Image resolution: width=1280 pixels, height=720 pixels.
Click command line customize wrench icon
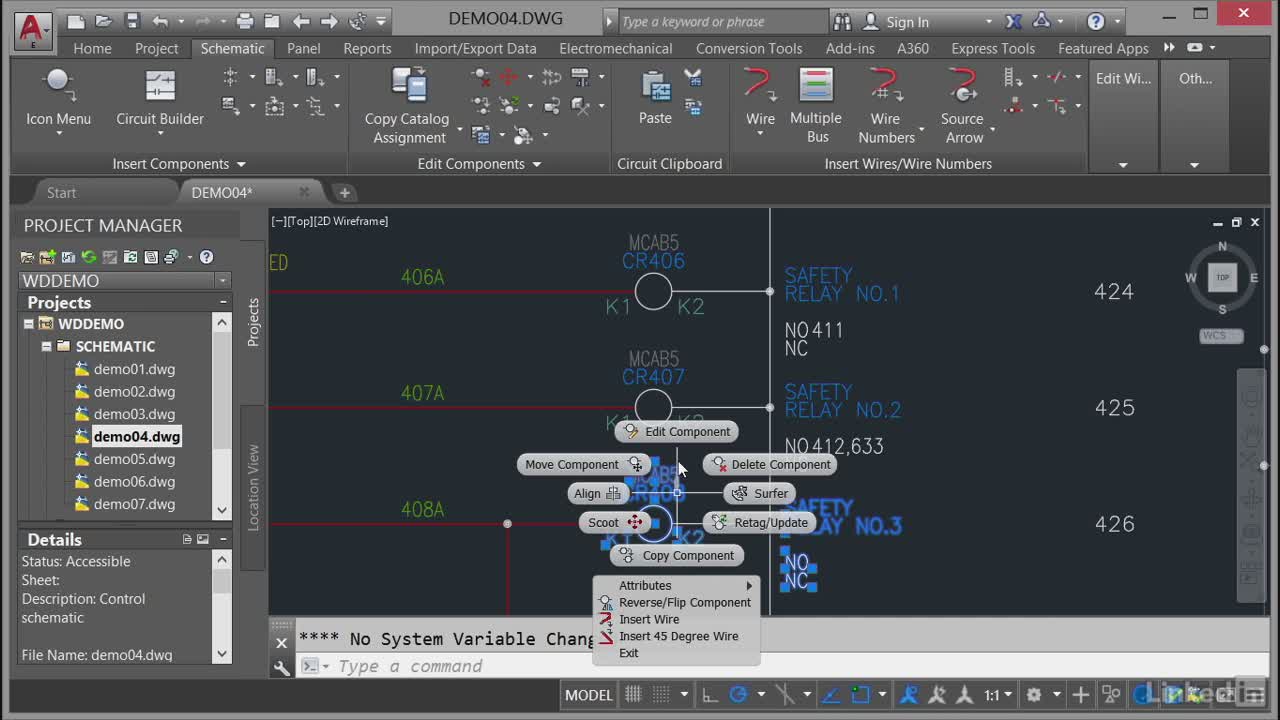click(282, 667)
